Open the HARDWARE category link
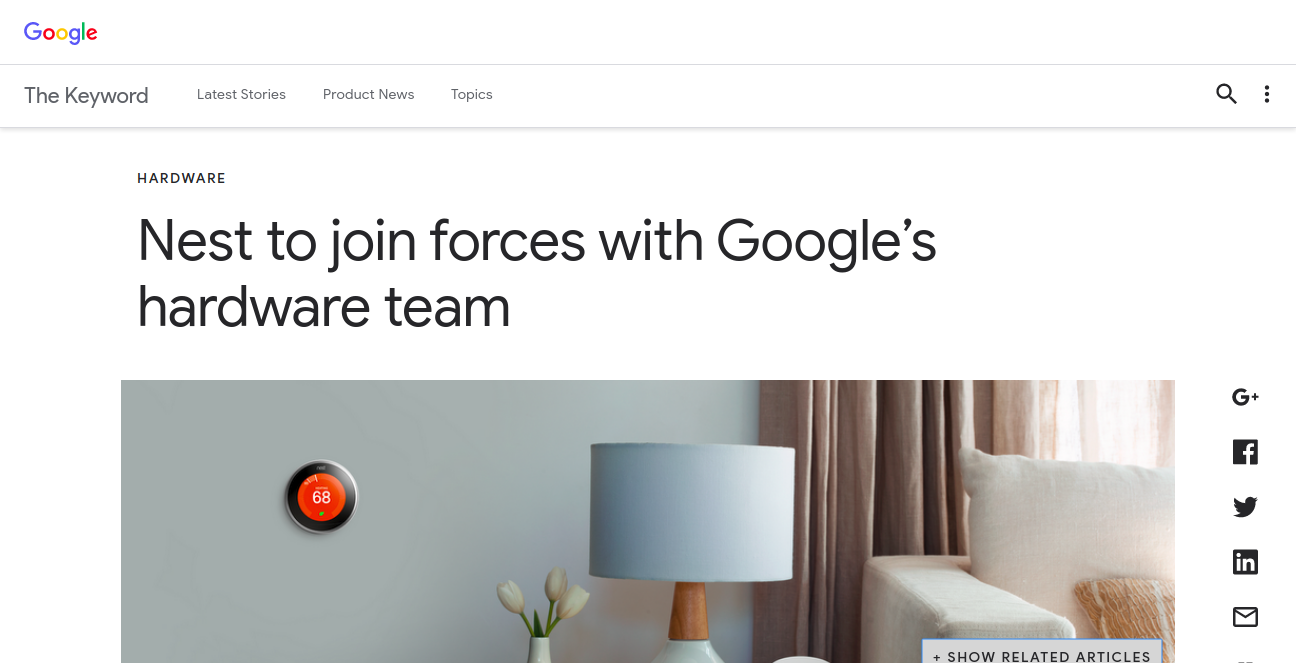Screen dimensions: 1296x663 pos(181,178)
